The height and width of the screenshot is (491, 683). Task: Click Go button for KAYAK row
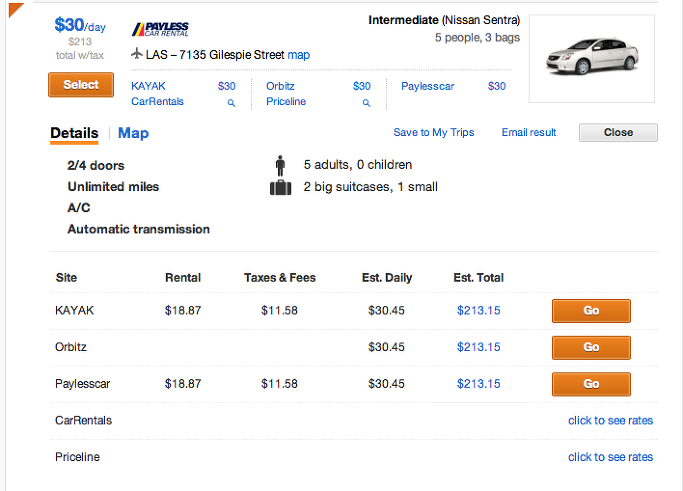591,311
